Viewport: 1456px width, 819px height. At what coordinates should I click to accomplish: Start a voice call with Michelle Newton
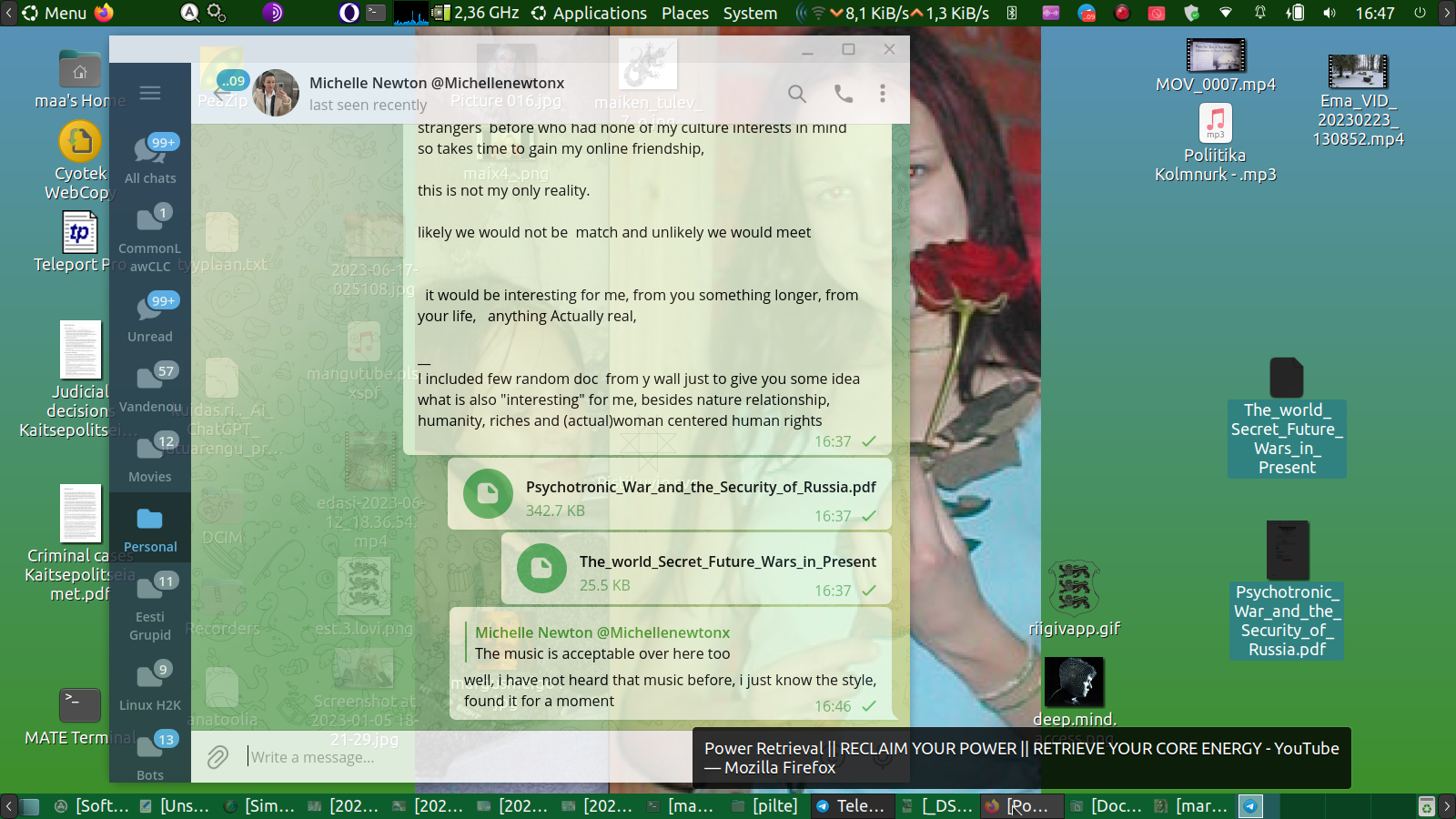[844, 93]
